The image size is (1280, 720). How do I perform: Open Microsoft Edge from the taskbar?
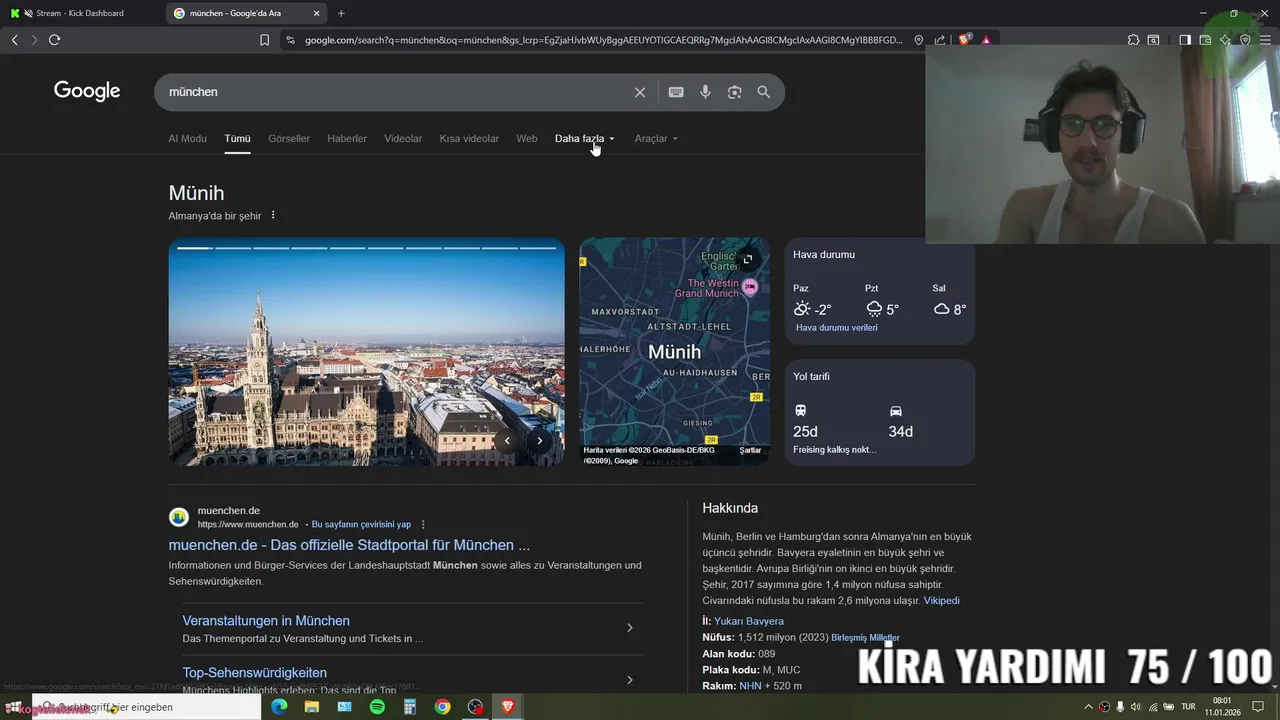pyautogui.click(x=279, y=707)
